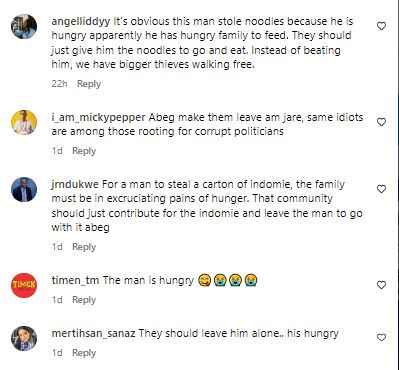Tap the heart next to jrndukwe's comment
This screenshot has width=399, height=370.
(381, 189)
